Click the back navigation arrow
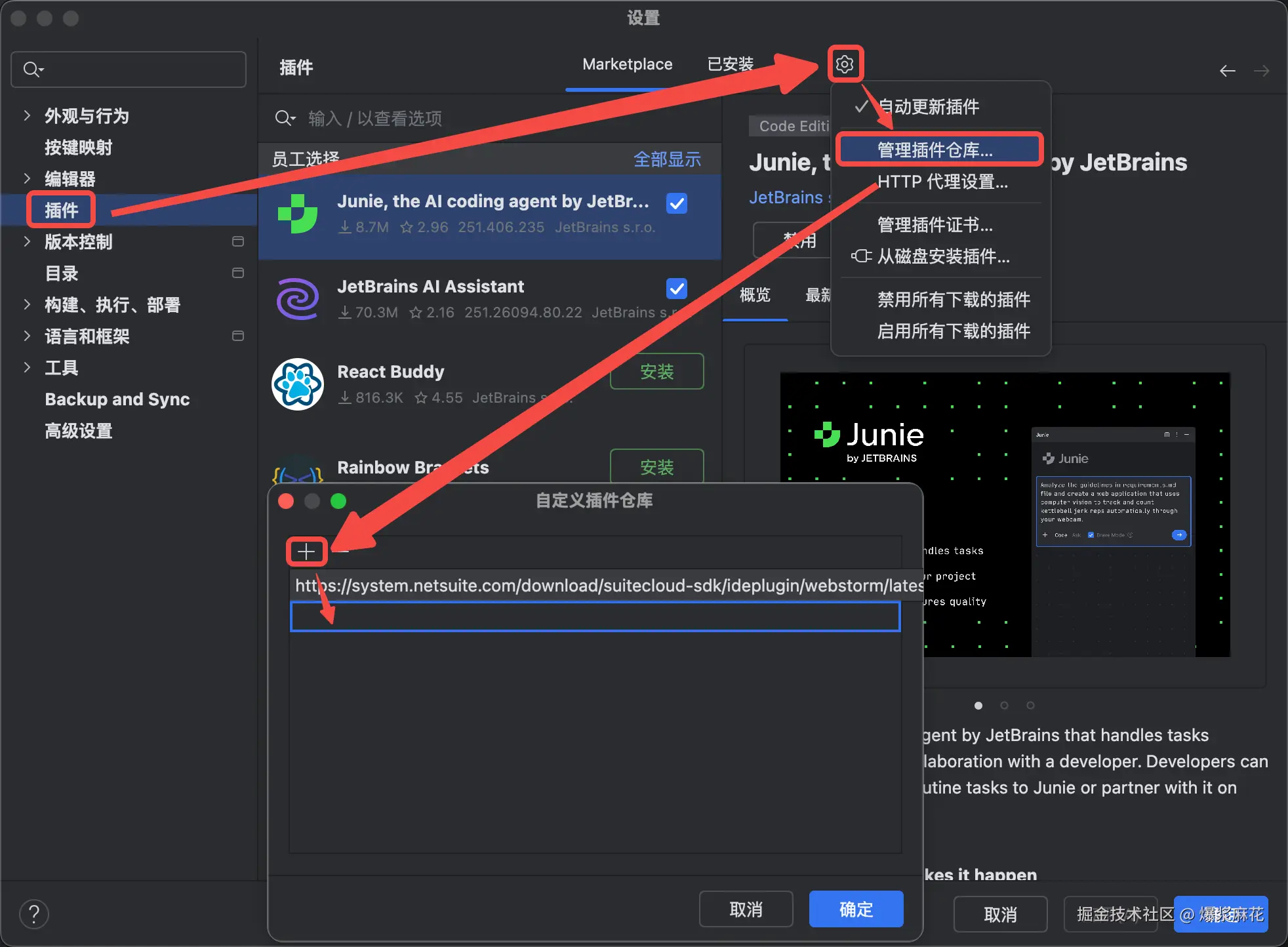This screenshot has height=947, width=1288. (x=1227, y=71)
